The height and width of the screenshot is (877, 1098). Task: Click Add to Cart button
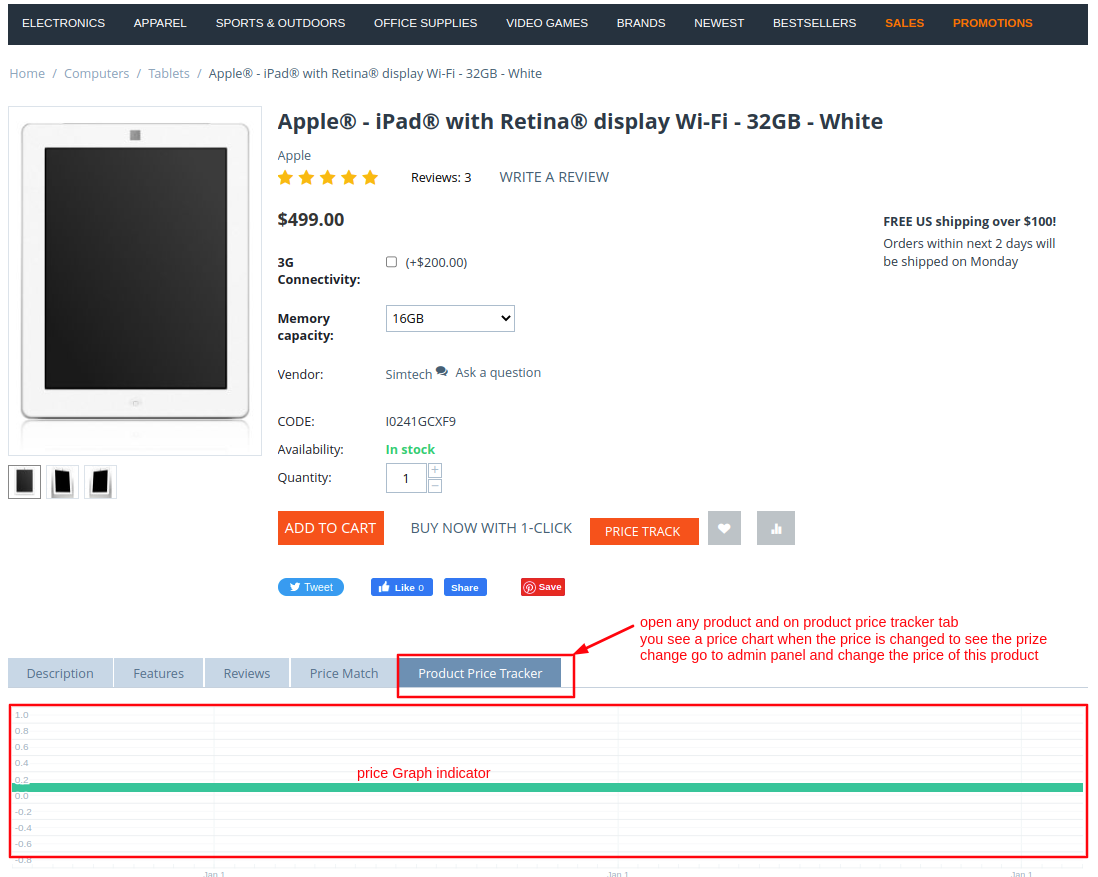[331, 528]
